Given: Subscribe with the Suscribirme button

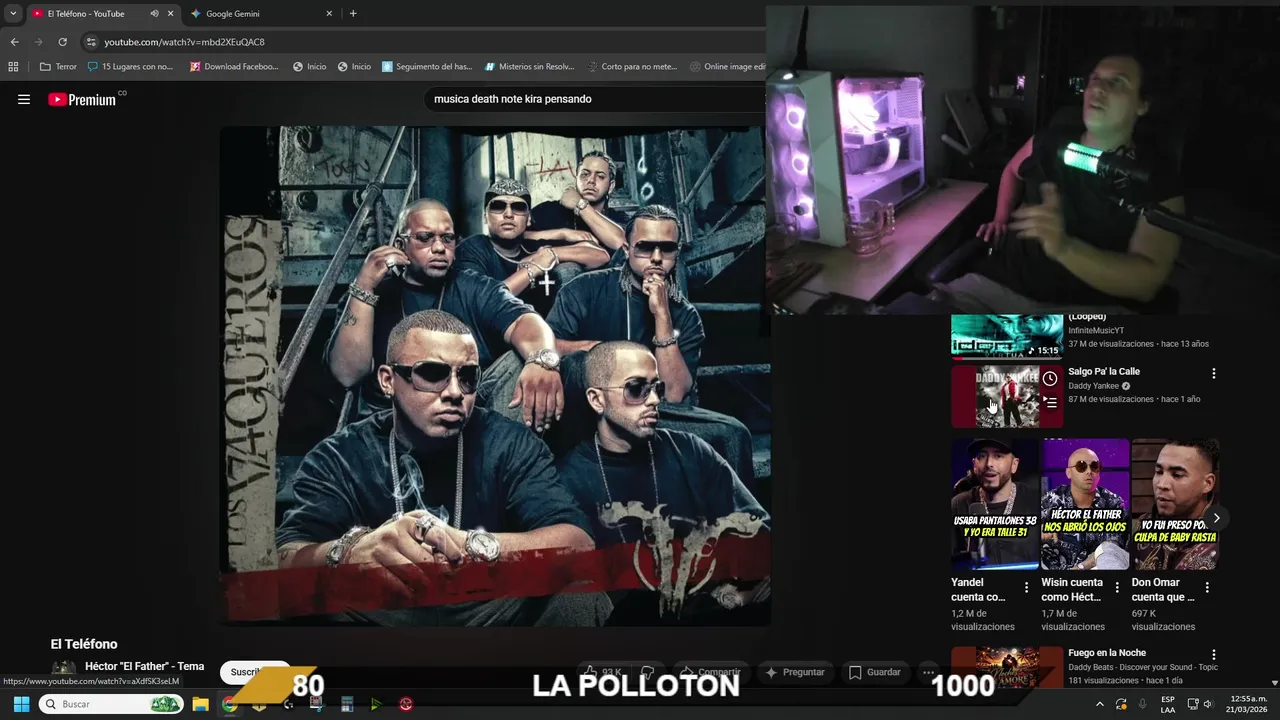Looking at the screenshot, I should (255, 672).
